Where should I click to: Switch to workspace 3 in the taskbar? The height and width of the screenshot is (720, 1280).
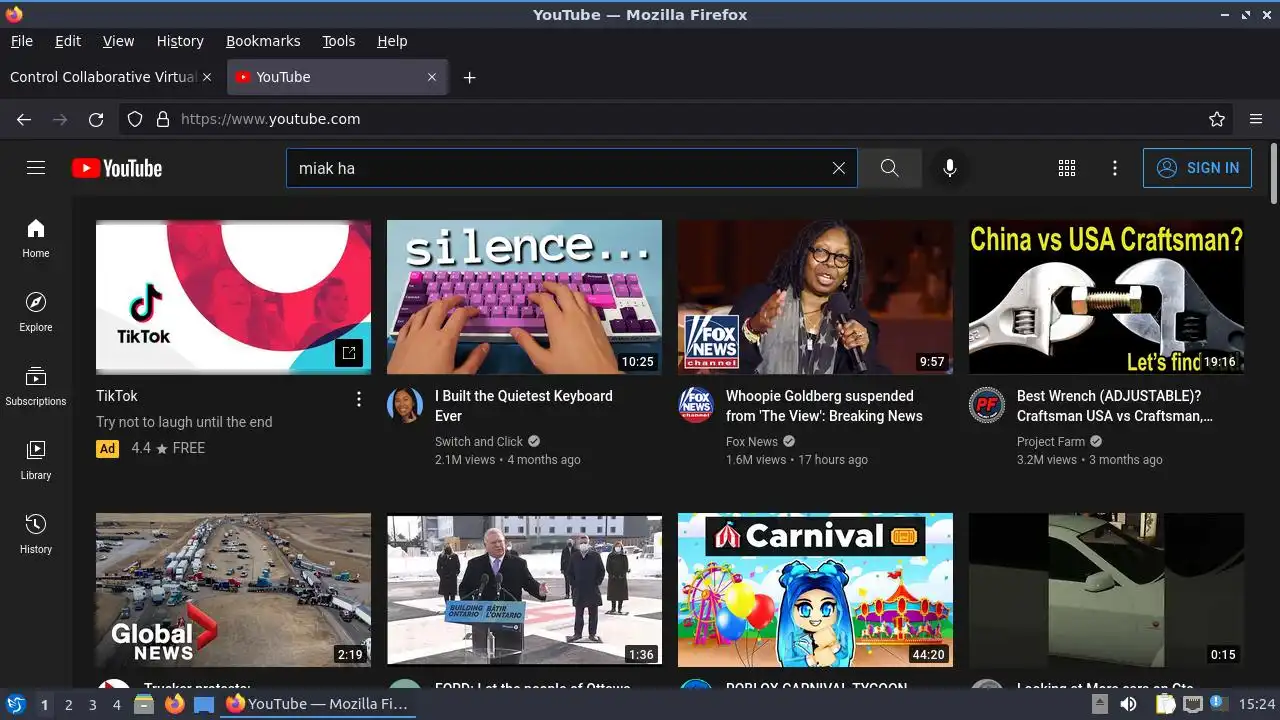point(92,705)
